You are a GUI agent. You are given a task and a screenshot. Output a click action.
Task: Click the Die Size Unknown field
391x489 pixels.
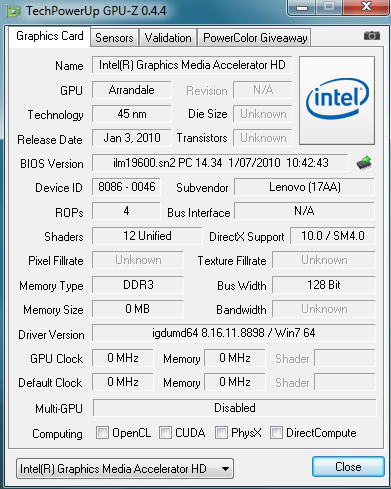click(x=263, y=114)
